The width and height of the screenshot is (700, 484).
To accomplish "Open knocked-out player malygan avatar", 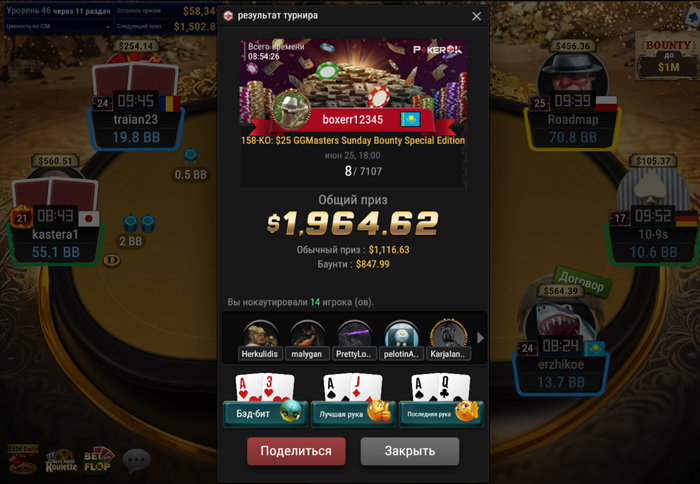I will pyautogui.click(x=307, y=341).
